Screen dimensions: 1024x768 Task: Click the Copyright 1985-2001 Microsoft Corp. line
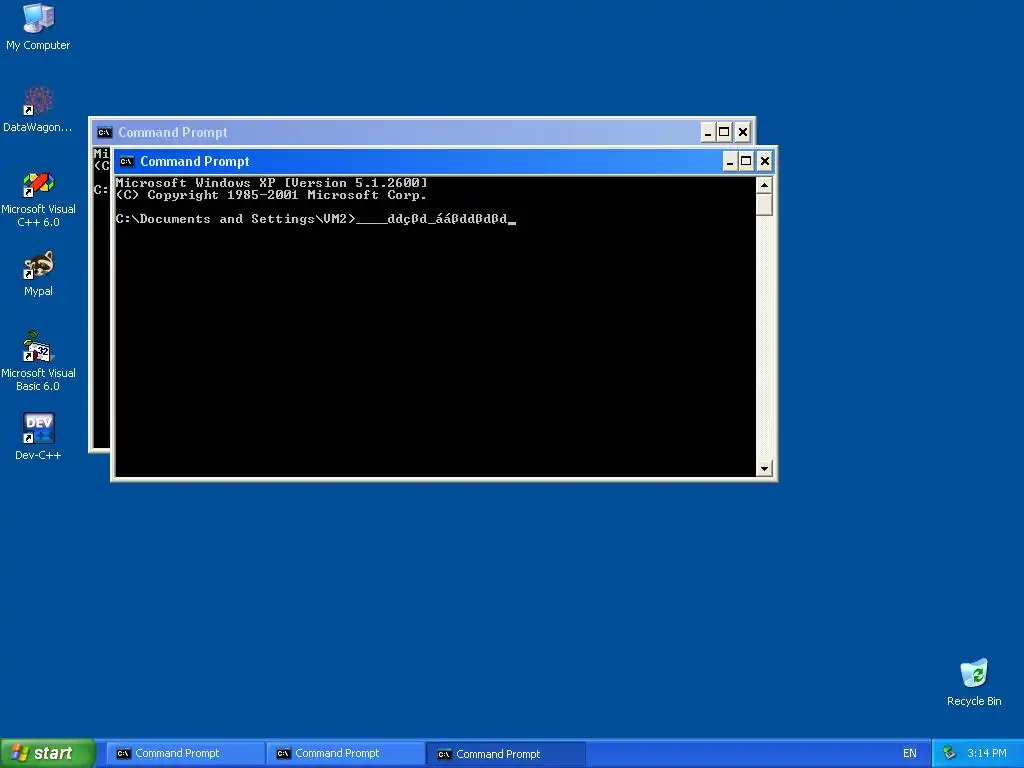coord(272,195)
